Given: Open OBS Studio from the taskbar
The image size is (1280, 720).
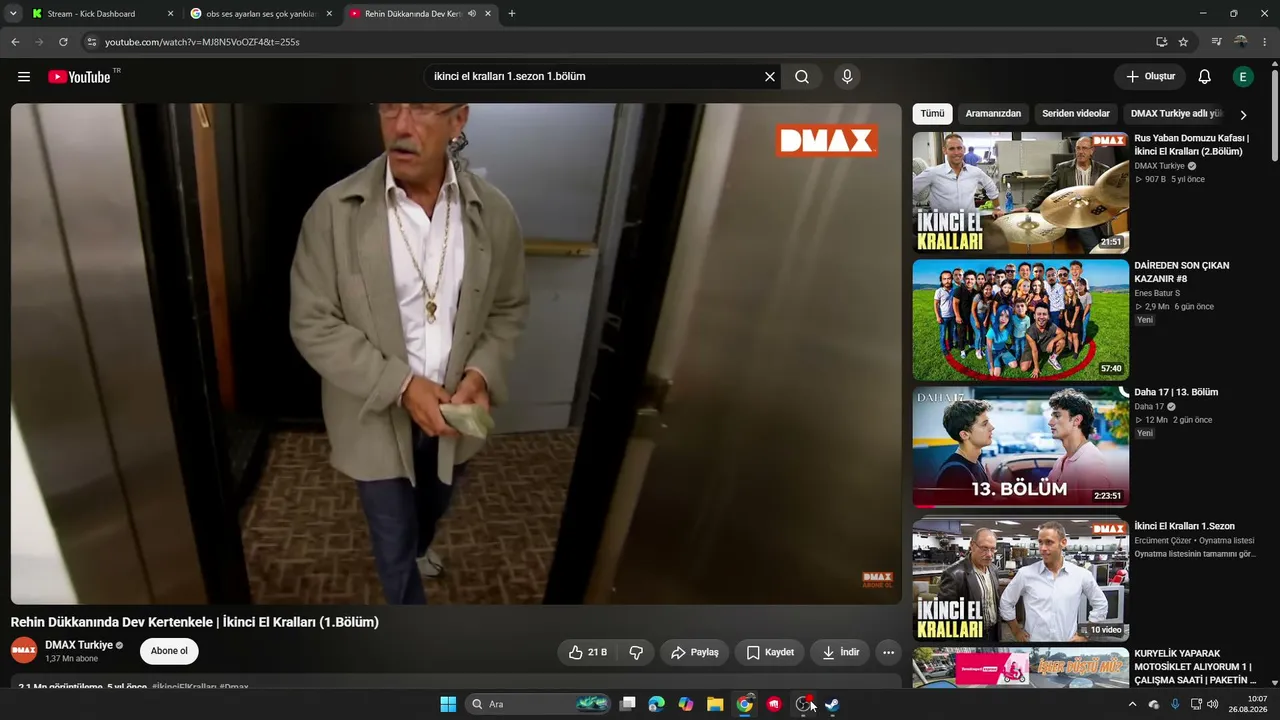Looking at the screenshot, I should tap(803, 704).
